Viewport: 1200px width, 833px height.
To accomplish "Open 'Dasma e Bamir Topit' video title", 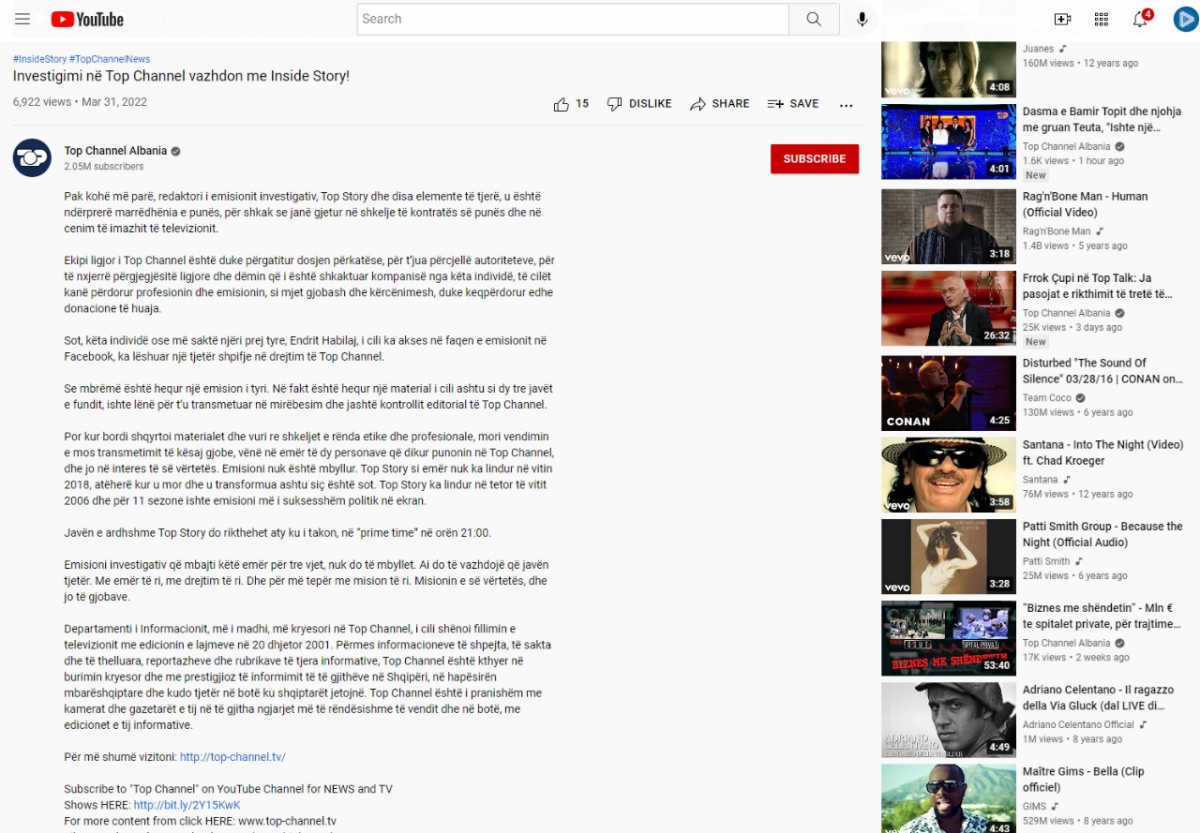I will 1102,120.
